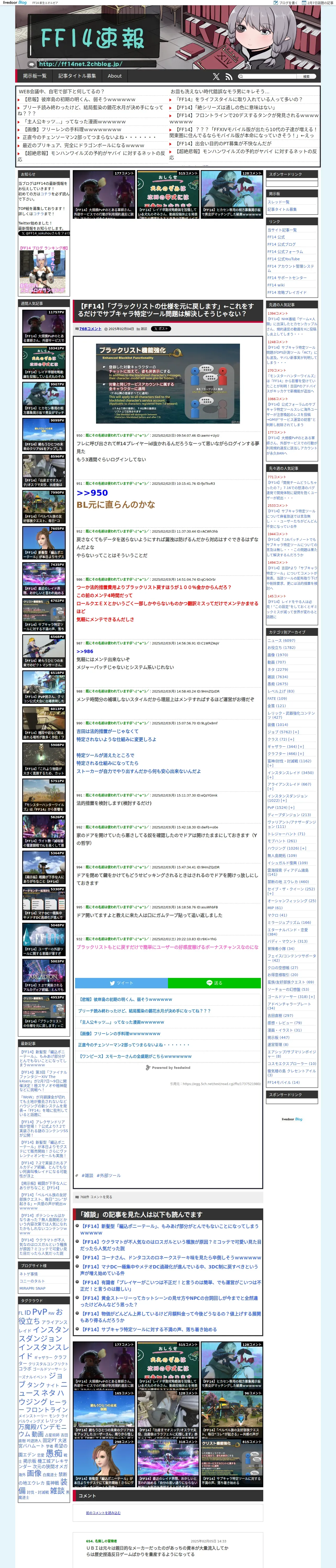The width and height of the screenshot is (336, 1568).
Task: Expand the ジョブ (5762) [+] category
Action: click(283, 732)
